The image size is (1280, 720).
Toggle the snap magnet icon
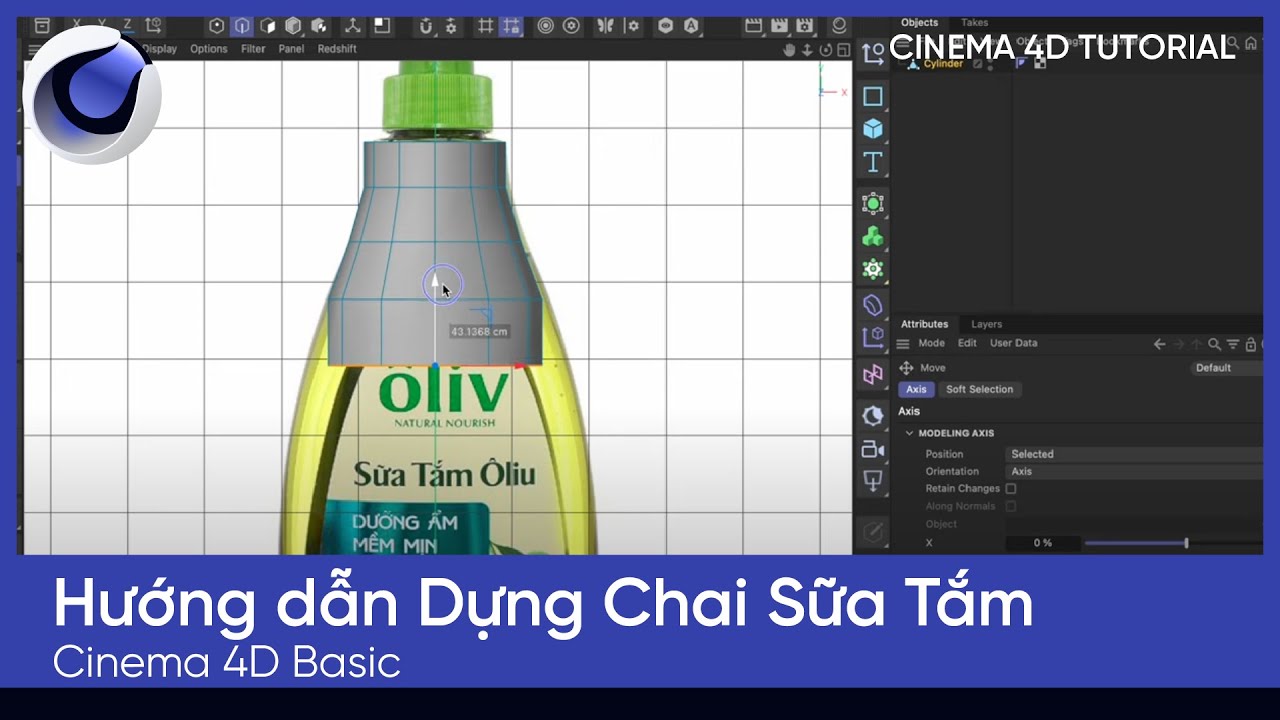(426, 26)
